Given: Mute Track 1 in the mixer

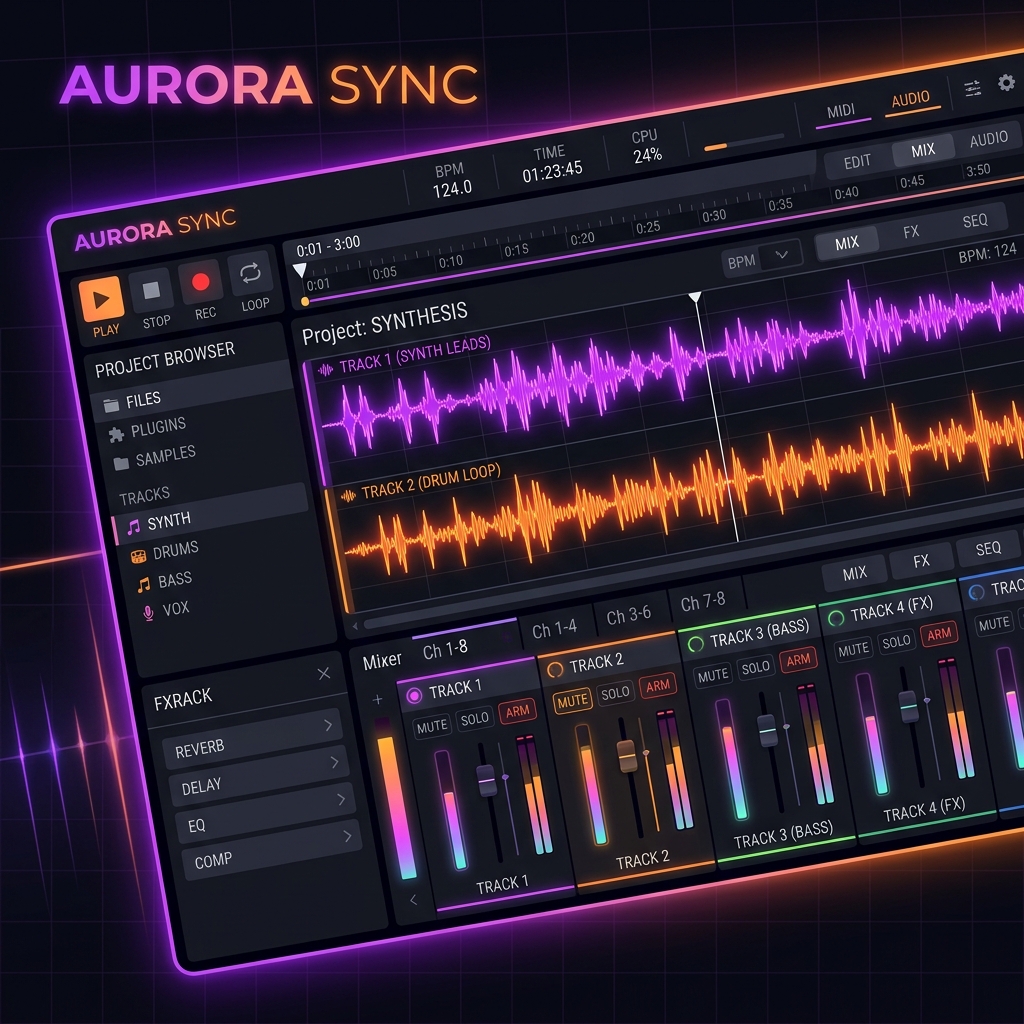Looking at the screenshot, I should pos(432,726).
